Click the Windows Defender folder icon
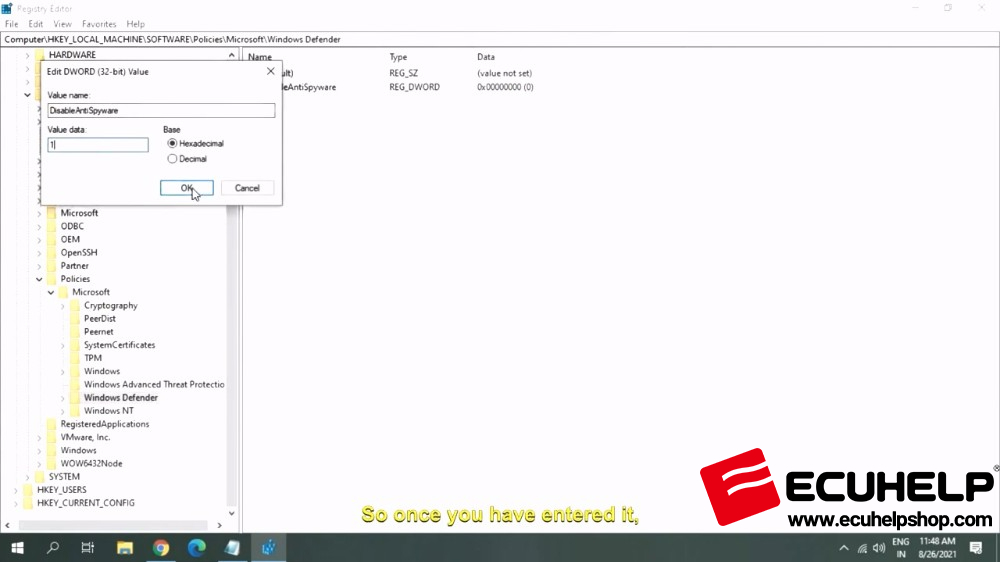 [75, 398]
